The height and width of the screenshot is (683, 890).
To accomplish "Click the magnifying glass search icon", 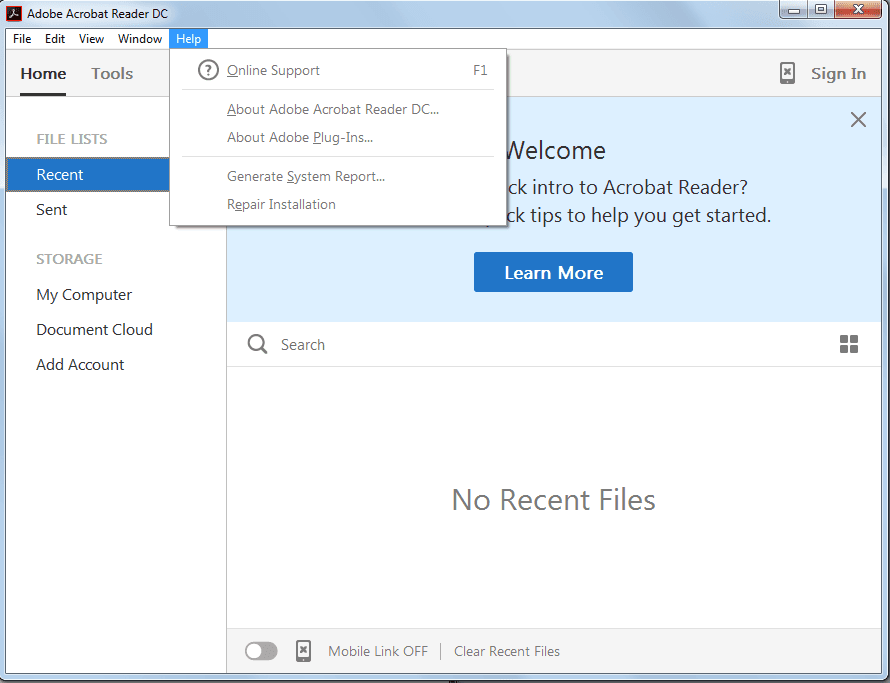I will (x=257, y=344).
